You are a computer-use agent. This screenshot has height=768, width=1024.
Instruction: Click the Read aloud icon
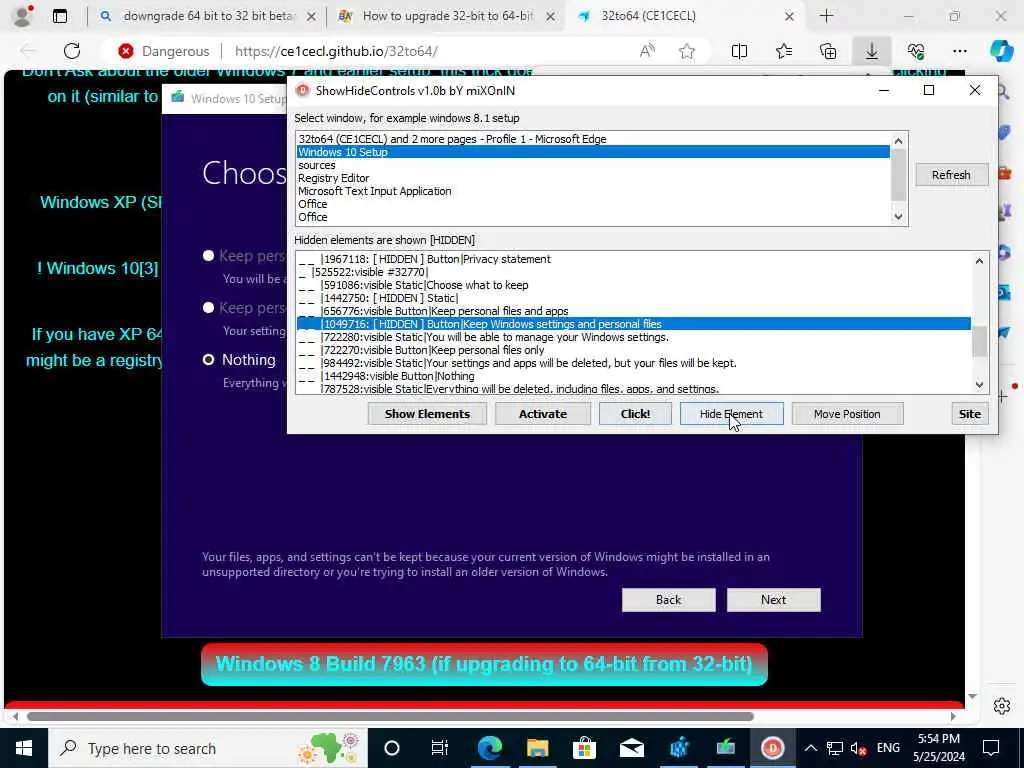click(647, 51)
